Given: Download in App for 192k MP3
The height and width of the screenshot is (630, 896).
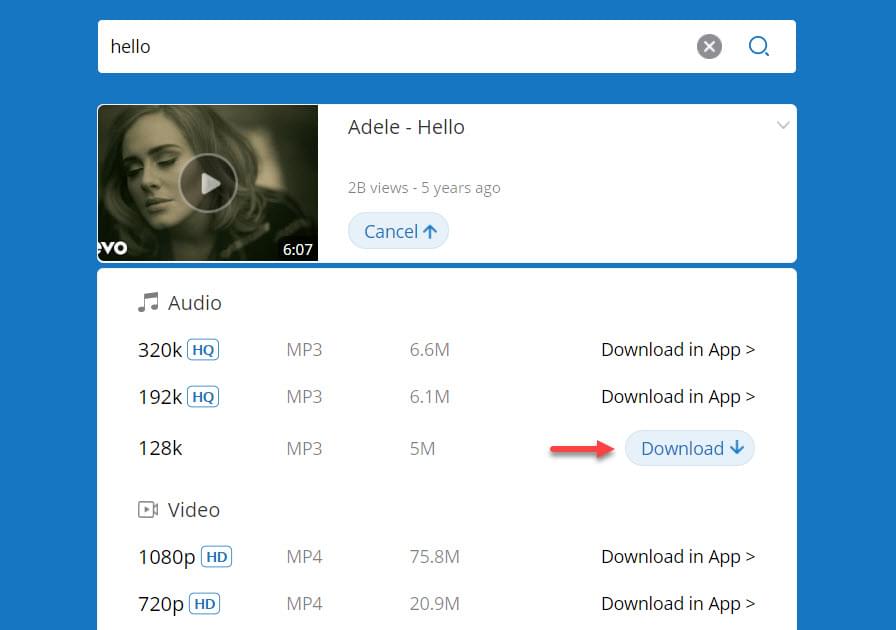Looking at the screenshot, I should pyautogui.click(x=678, y=396).
